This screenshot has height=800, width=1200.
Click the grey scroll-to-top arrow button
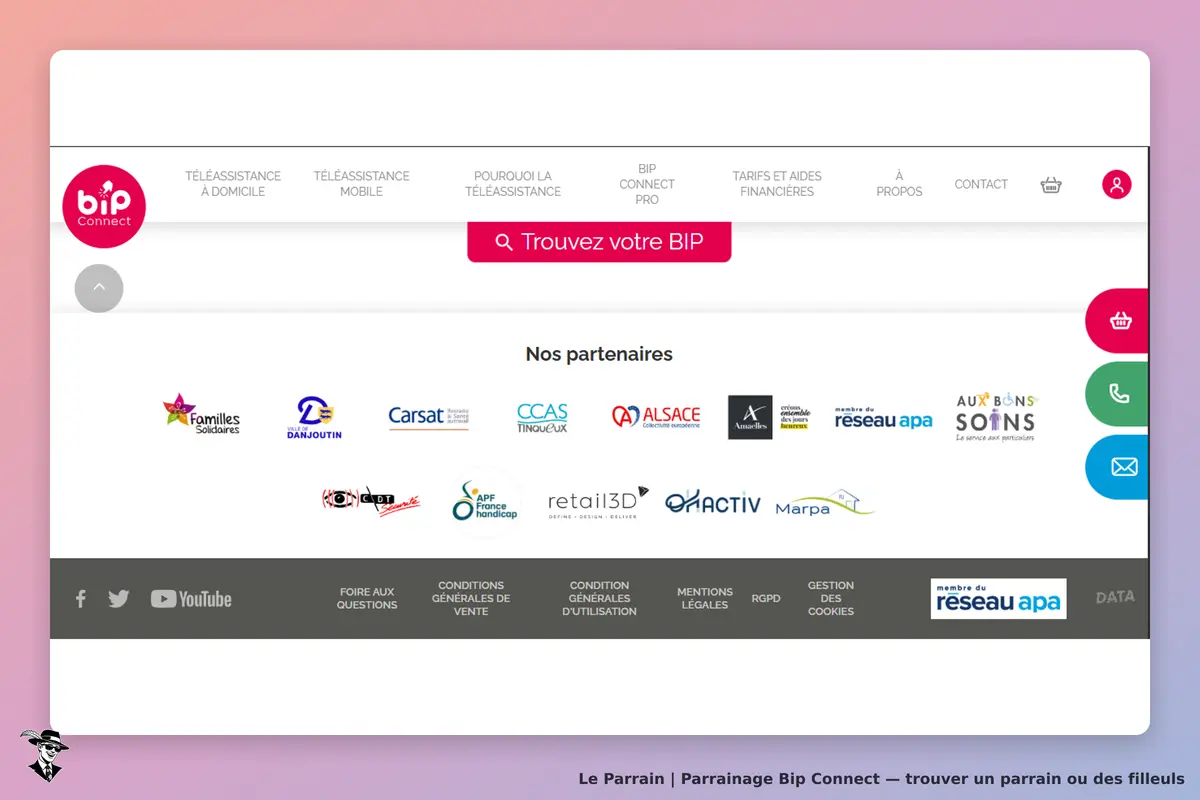99,288
